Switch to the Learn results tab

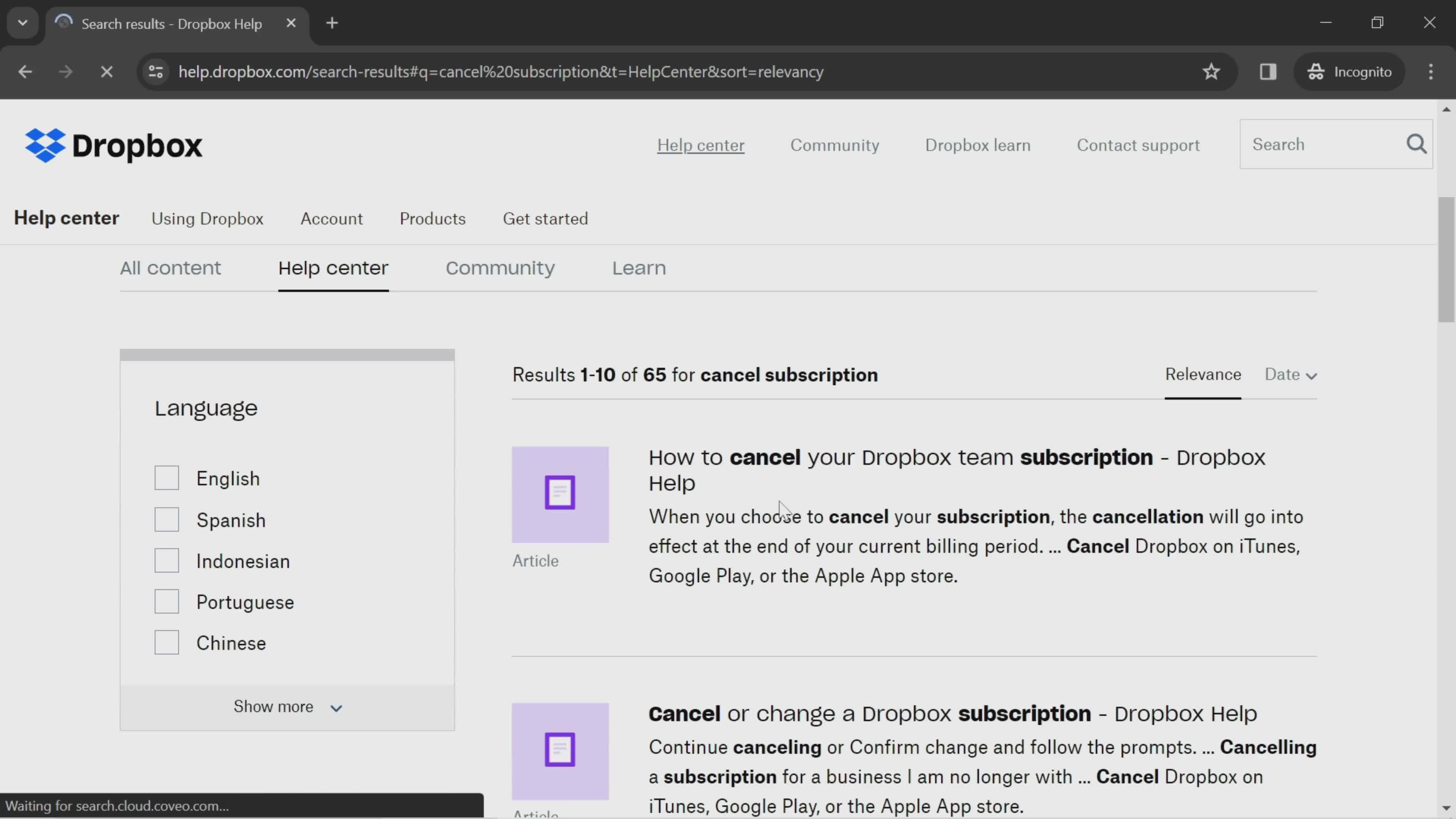click(x=639, y=268)
